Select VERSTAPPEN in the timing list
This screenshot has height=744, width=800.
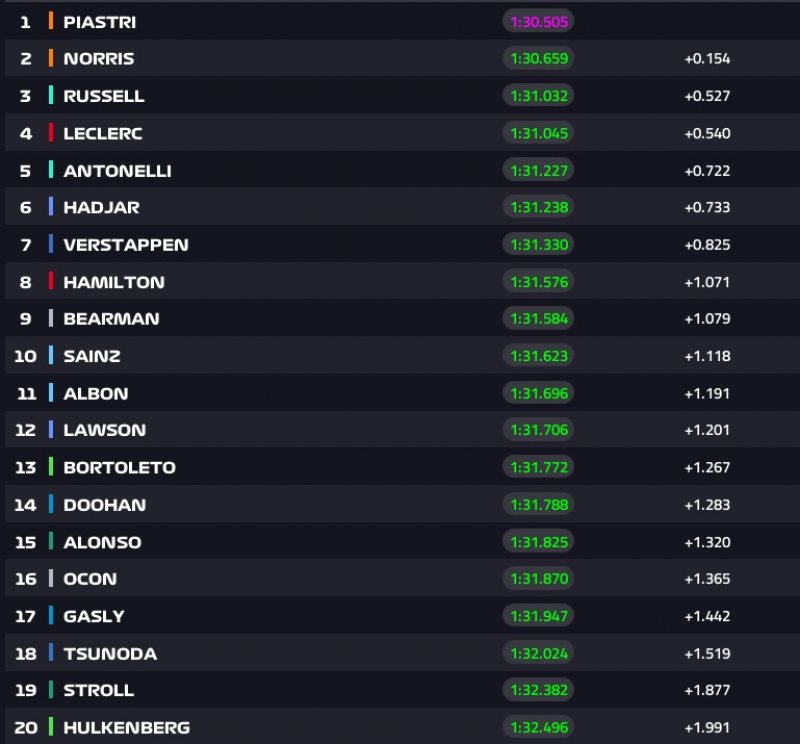pos(125,245)
